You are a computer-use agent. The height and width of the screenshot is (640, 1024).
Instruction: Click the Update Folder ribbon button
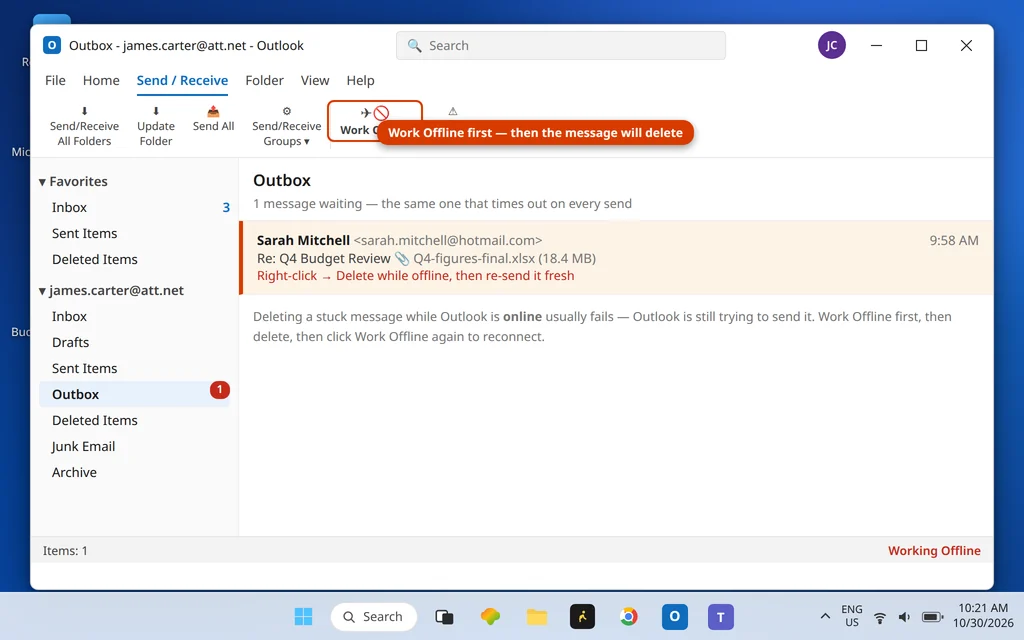(155, 126)
